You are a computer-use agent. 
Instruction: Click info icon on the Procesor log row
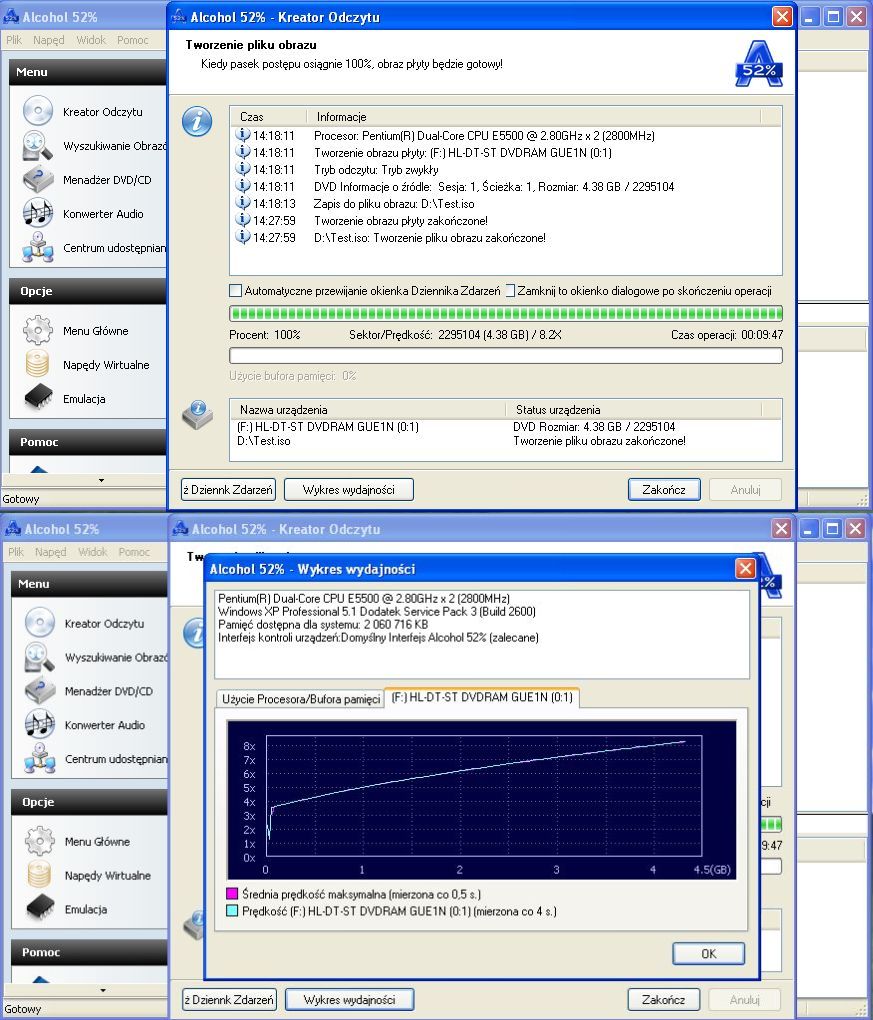point(243,135)
